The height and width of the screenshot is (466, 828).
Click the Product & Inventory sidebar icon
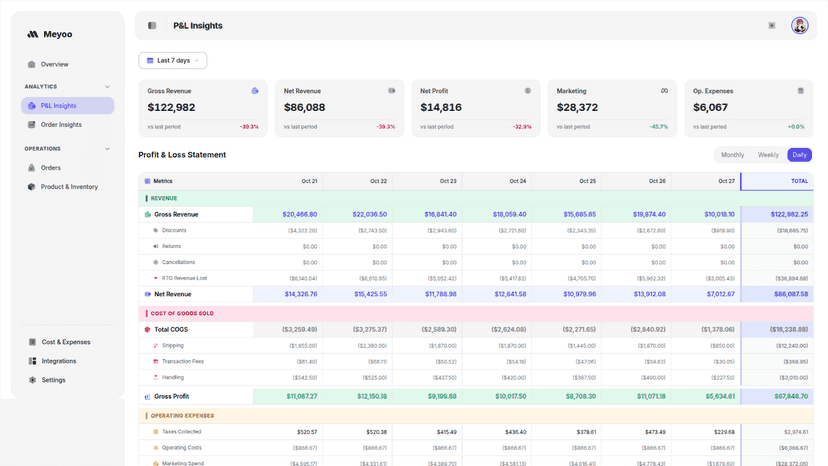click(x=32, y=187)
